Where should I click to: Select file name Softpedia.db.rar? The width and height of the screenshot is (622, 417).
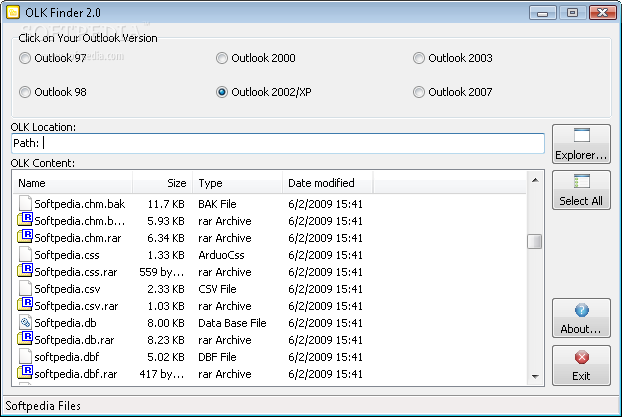pyautogui.click(x=74, y=340)
